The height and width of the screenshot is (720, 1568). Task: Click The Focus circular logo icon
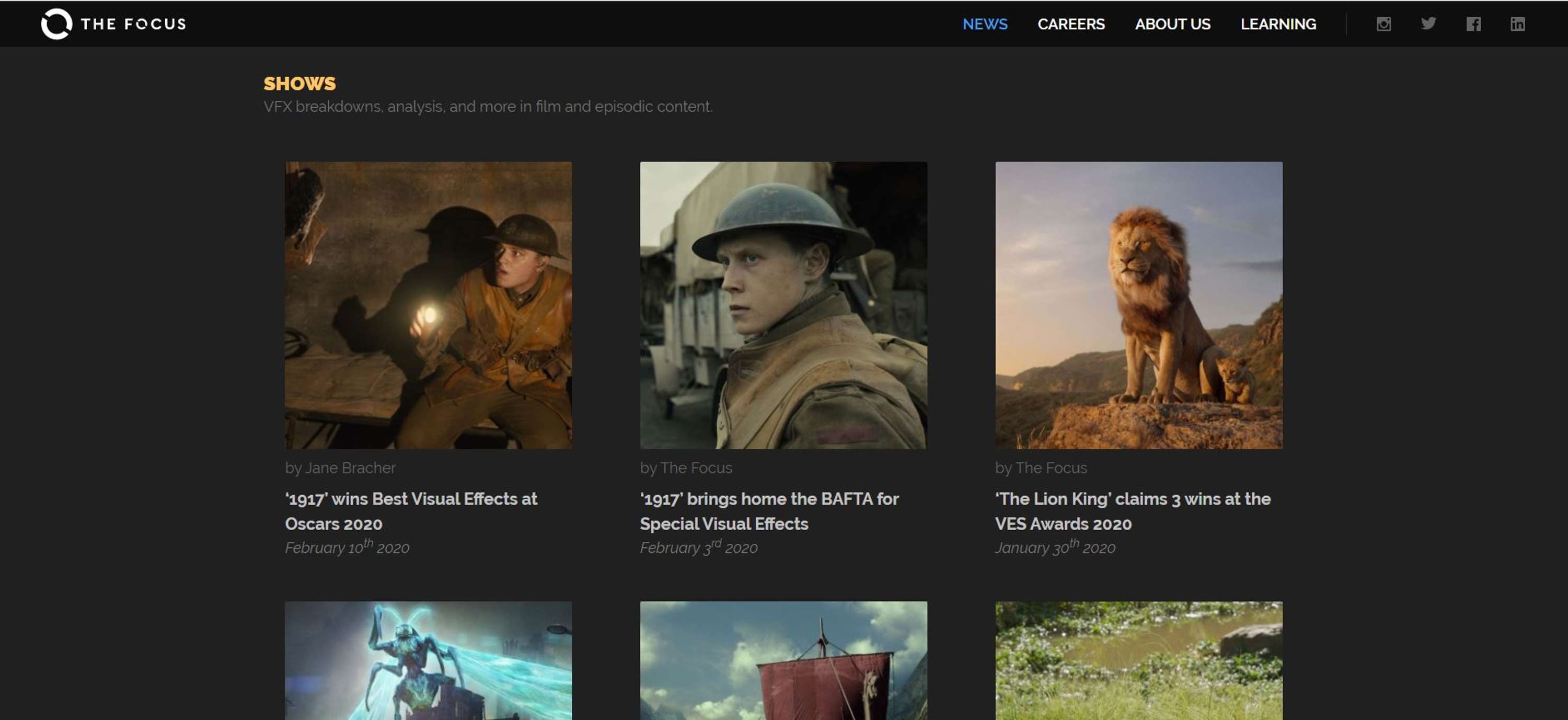coord(56,25)
